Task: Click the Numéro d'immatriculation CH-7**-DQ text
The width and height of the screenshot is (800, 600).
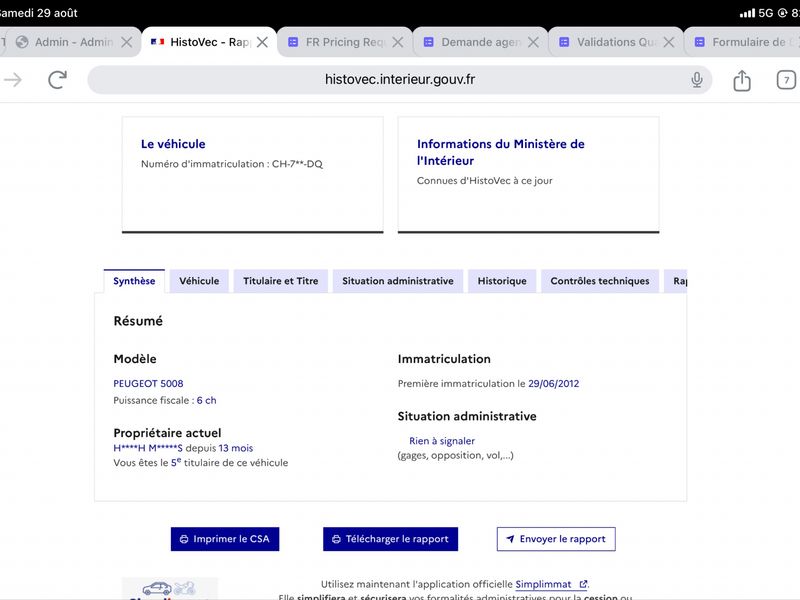Action: pos(232,164)
